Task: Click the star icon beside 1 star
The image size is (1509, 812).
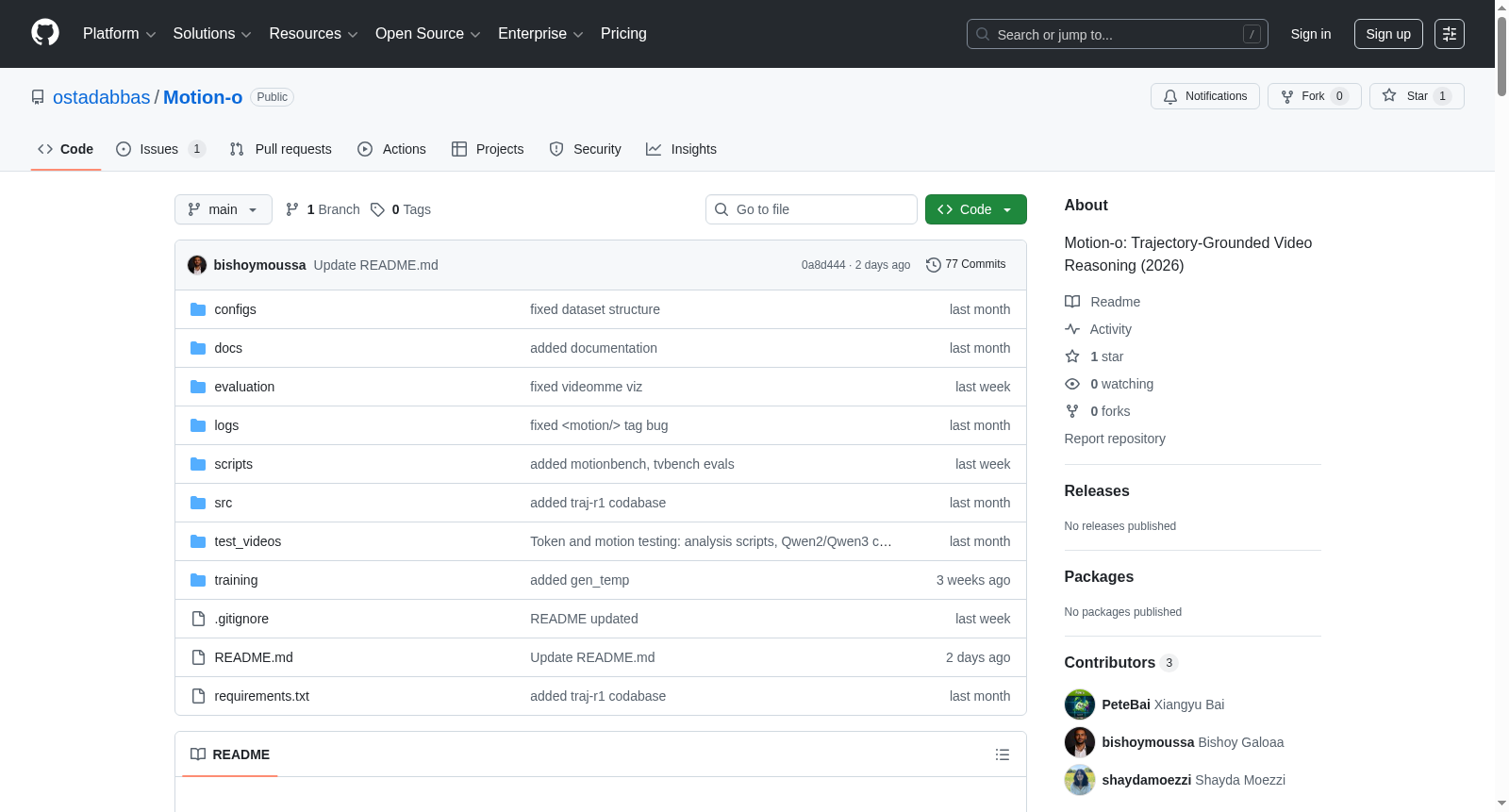Action: pyautogui.click(x=1072, y=356)
